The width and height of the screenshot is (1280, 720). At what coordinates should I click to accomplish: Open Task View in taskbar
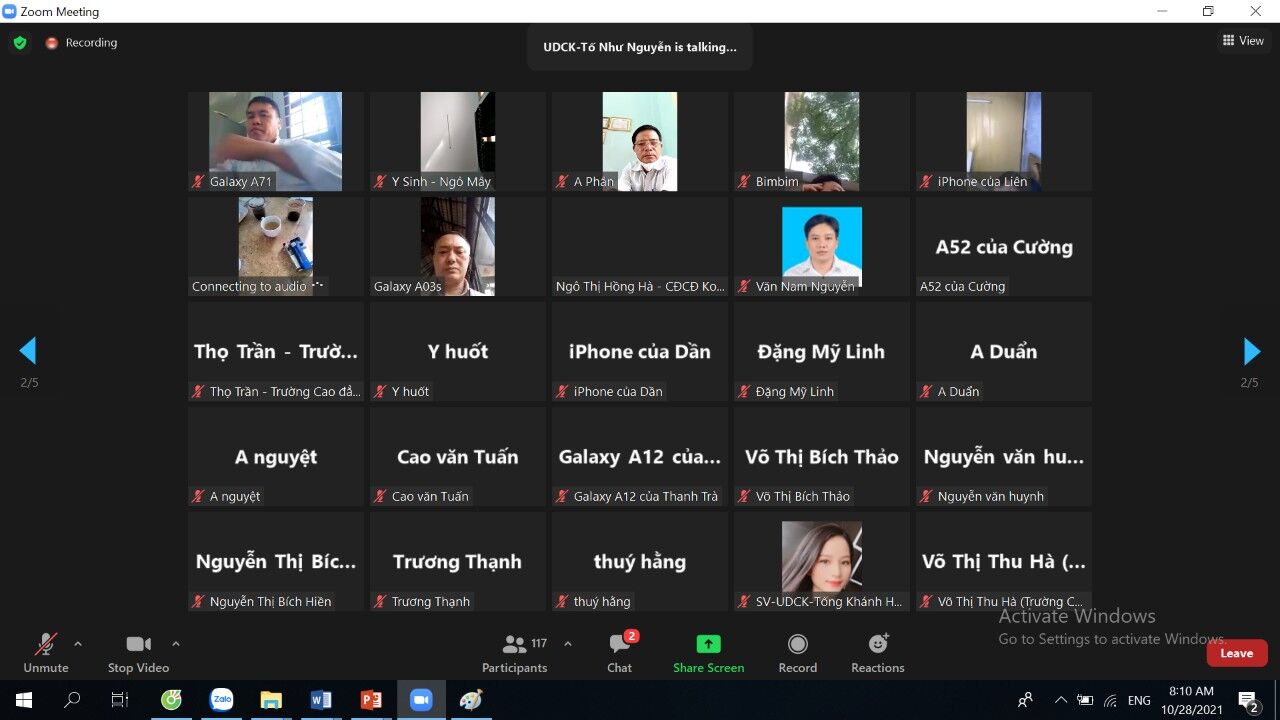[x=120, y=700]
